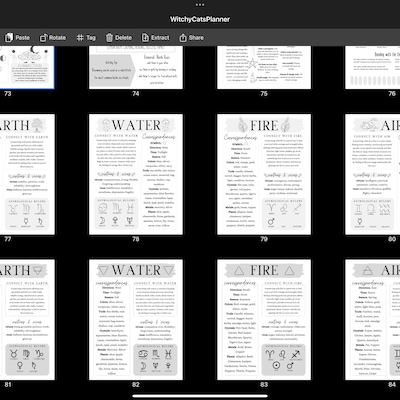
Task: Open the three-dot multitasking menu at top
Action: [x=200, y=5]
